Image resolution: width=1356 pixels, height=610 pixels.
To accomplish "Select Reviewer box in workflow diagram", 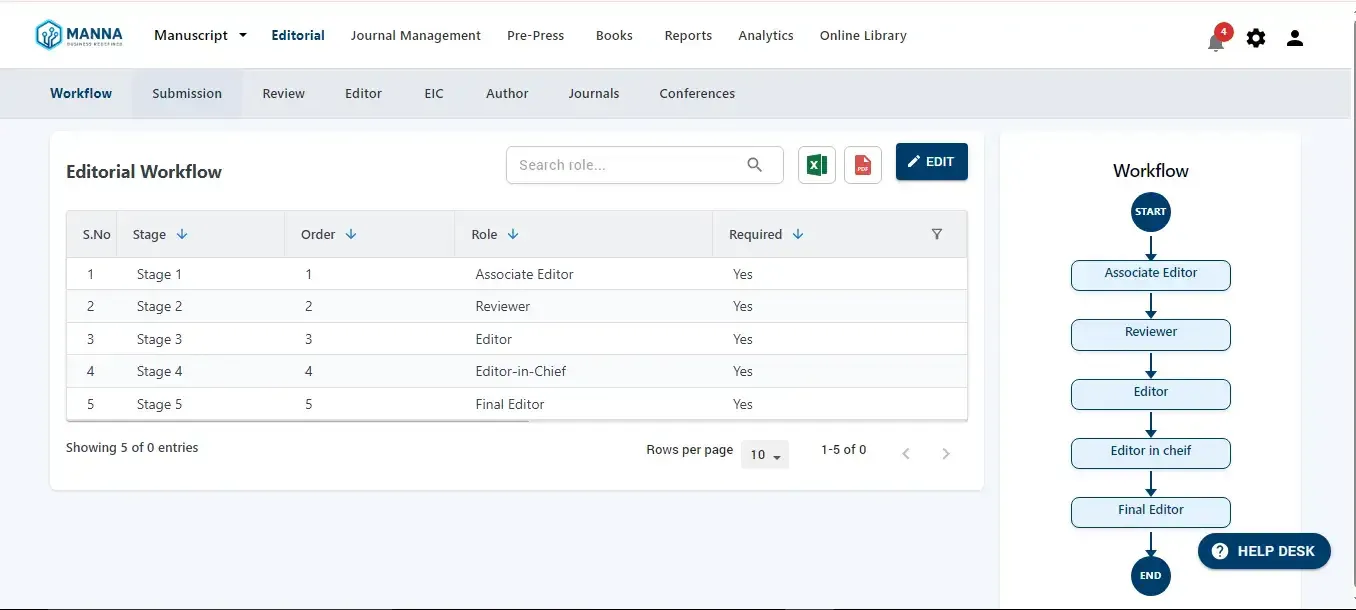I will (x=1151, y=335).
